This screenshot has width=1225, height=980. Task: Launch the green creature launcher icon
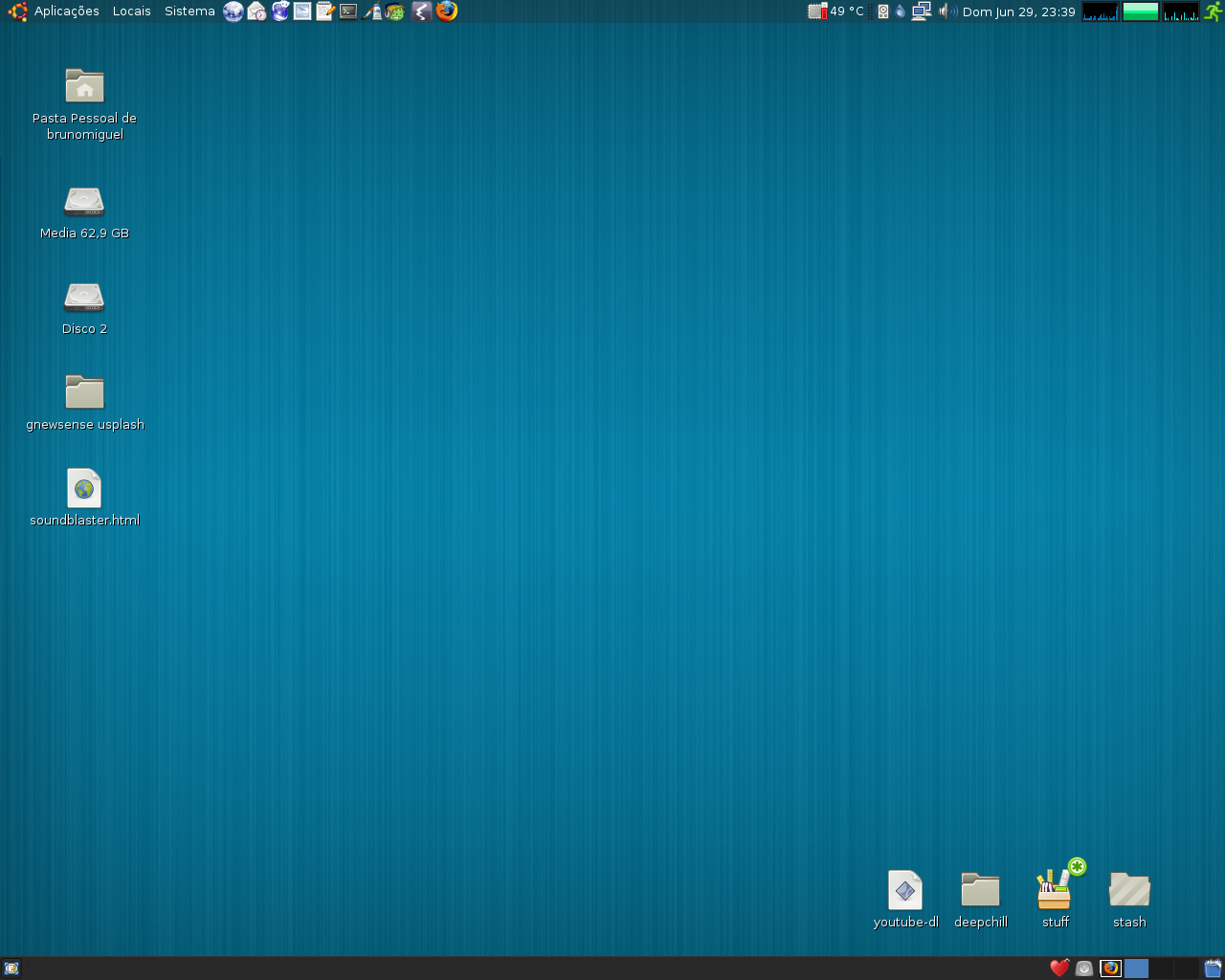[x=395, y=11]
